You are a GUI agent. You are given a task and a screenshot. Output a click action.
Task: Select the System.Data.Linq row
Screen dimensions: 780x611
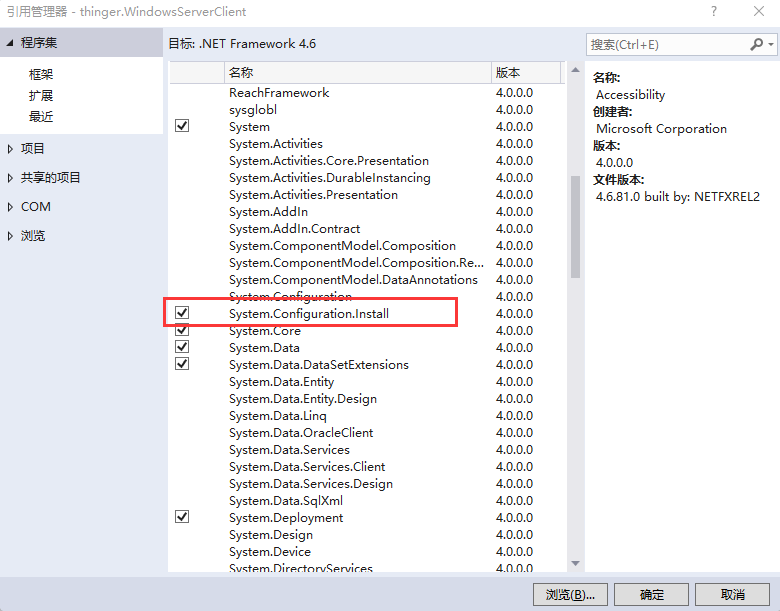[x=367, y=415]
